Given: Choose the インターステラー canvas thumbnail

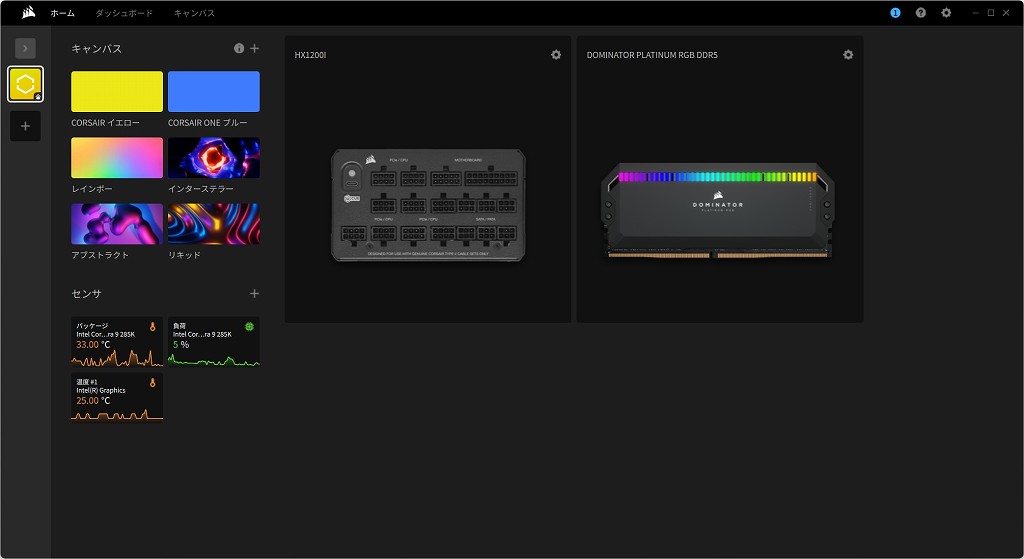Looking at the screenshot, I should 214,157.
